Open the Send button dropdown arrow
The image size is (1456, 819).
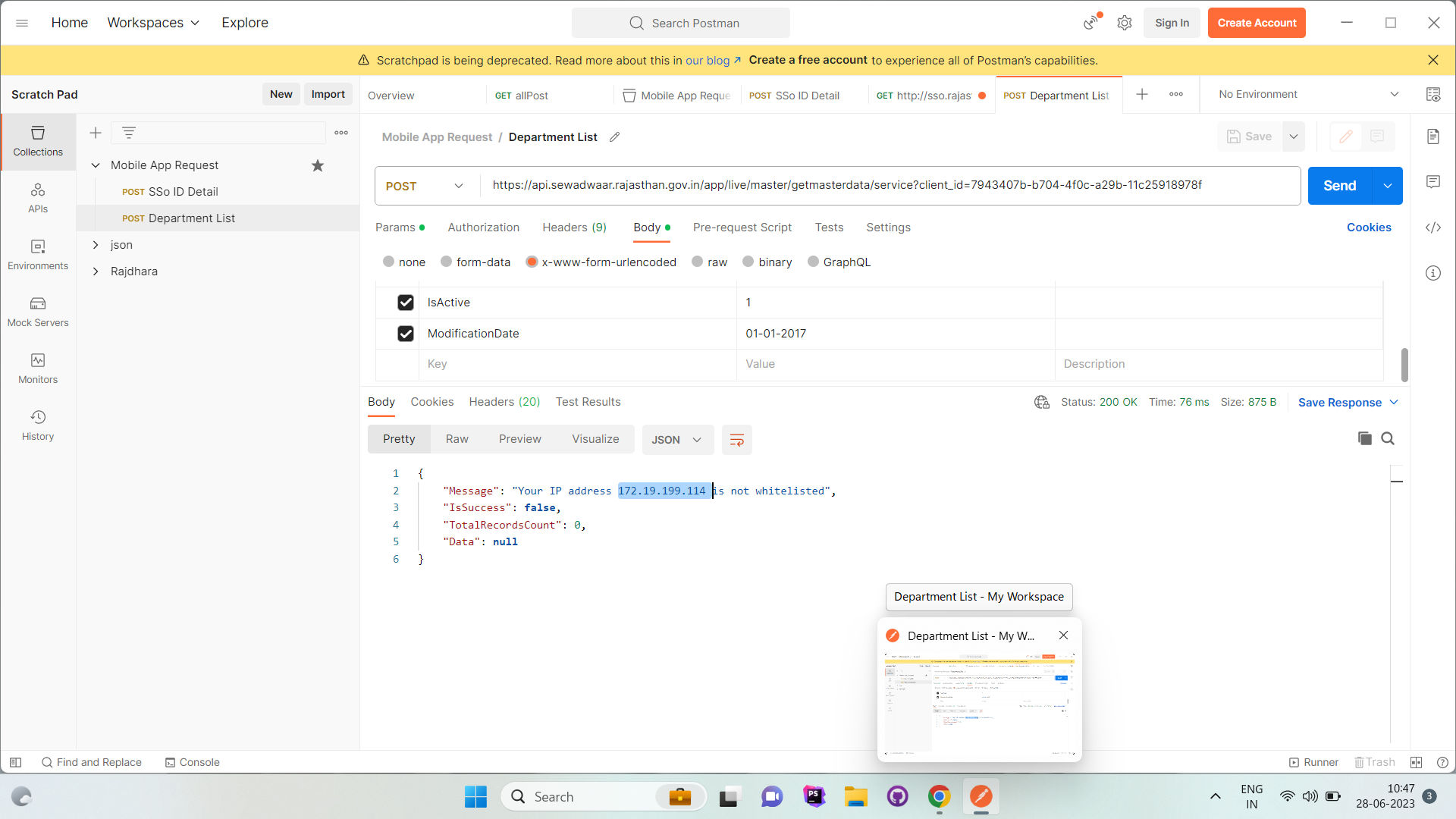(x=1387, y=186)
